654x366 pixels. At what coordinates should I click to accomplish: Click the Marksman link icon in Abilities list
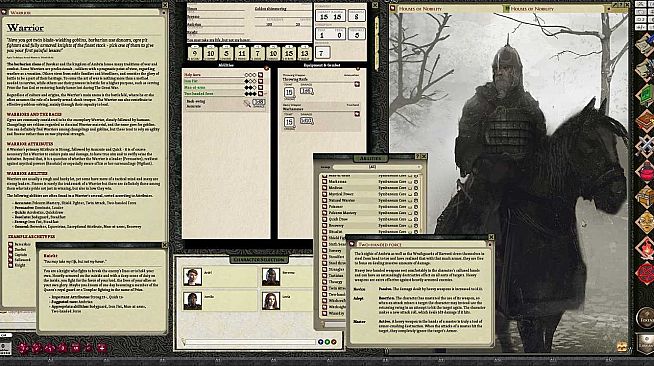(324, 182)
